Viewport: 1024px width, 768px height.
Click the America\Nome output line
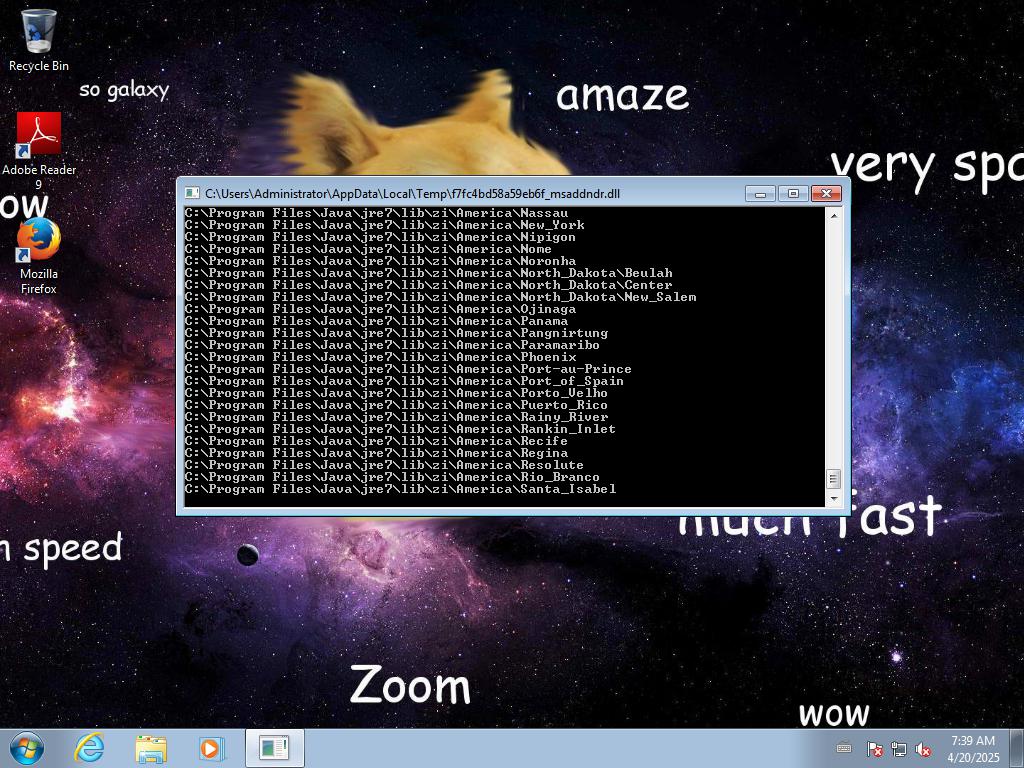point(368,249)
